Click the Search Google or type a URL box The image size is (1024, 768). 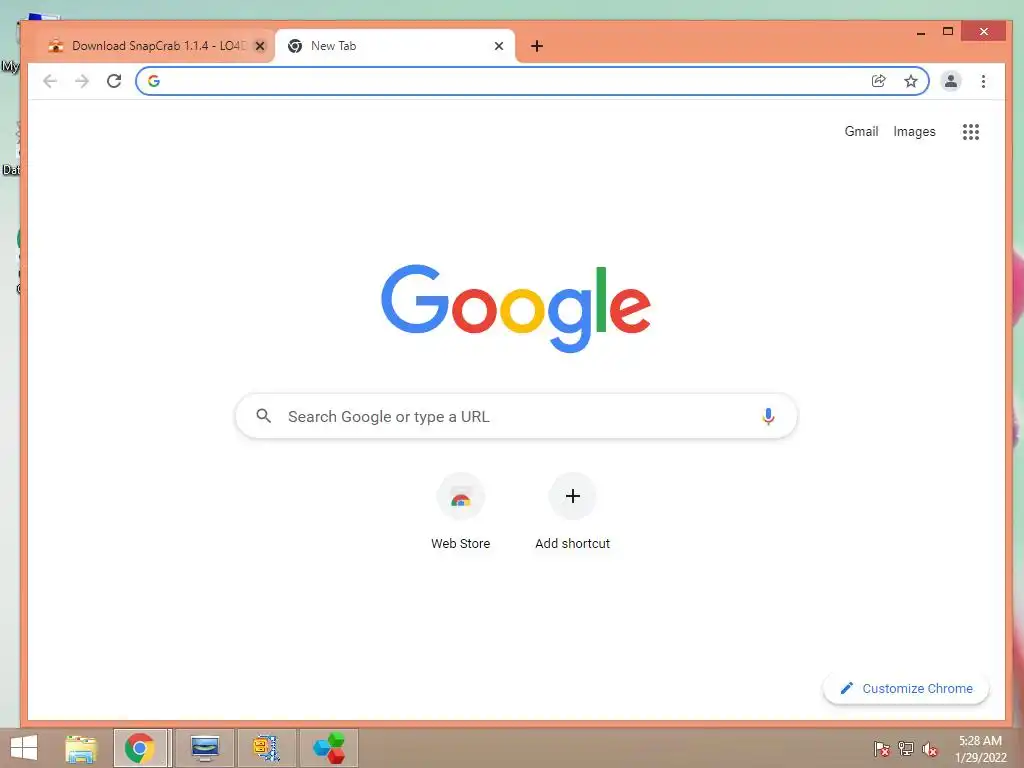pos(516,416)
